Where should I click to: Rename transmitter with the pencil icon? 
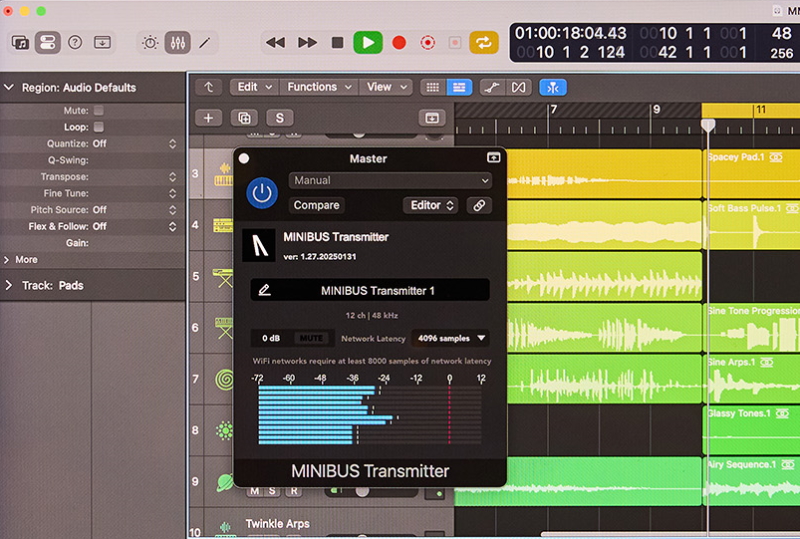(x=264, y=290)
